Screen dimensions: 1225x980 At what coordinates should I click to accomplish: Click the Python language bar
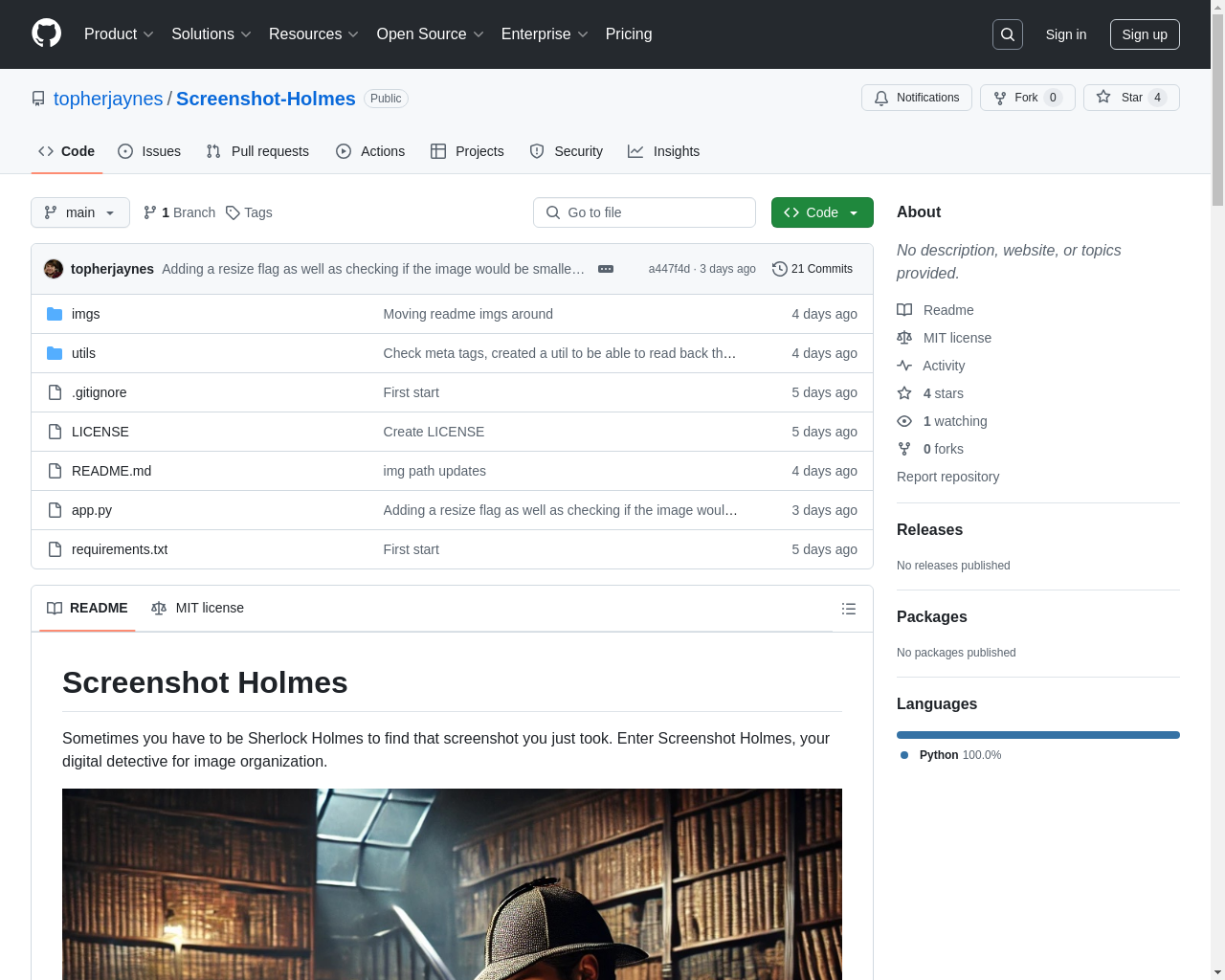point(1038,735)
